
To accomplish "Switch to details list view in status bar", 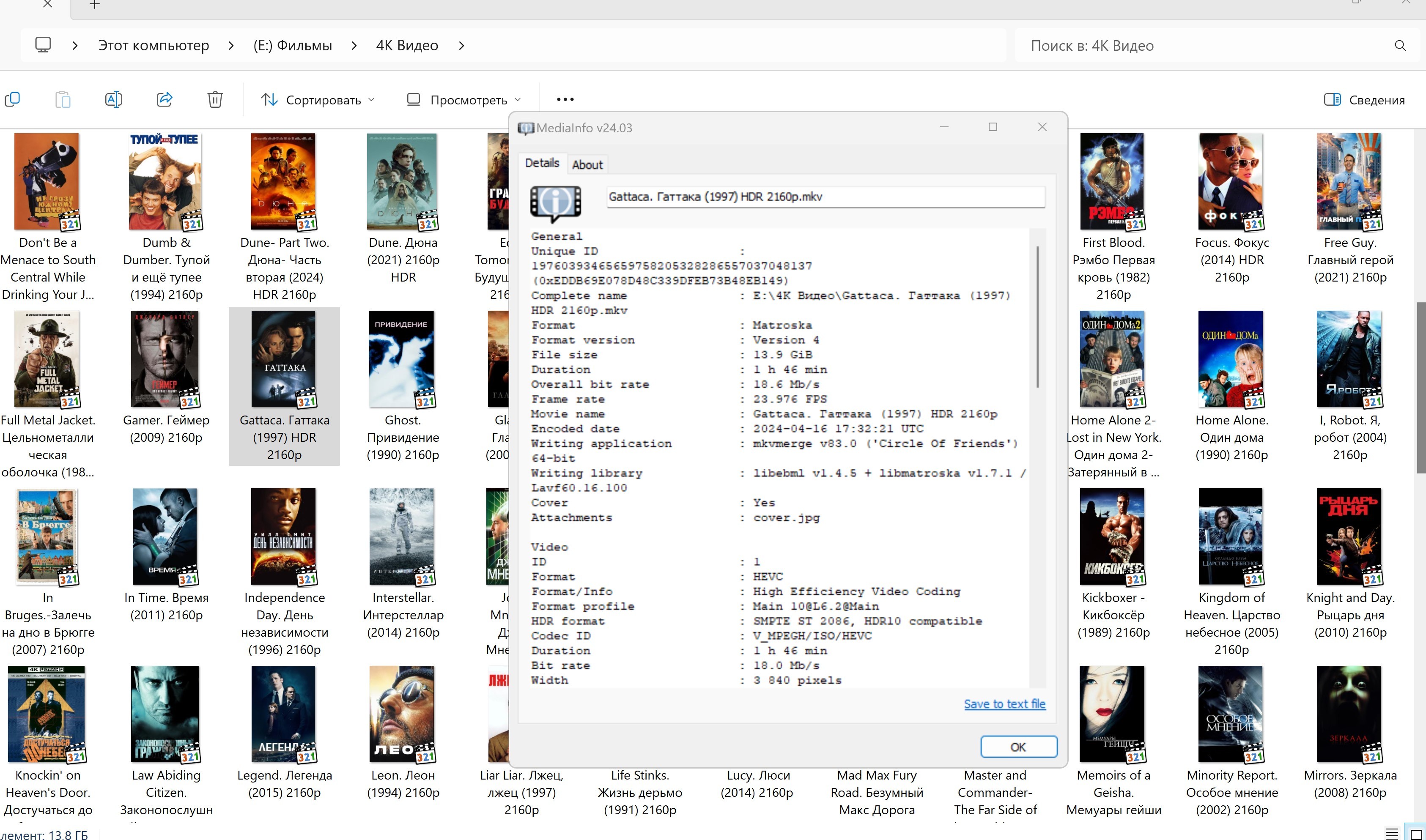I will coord(1391,835).
